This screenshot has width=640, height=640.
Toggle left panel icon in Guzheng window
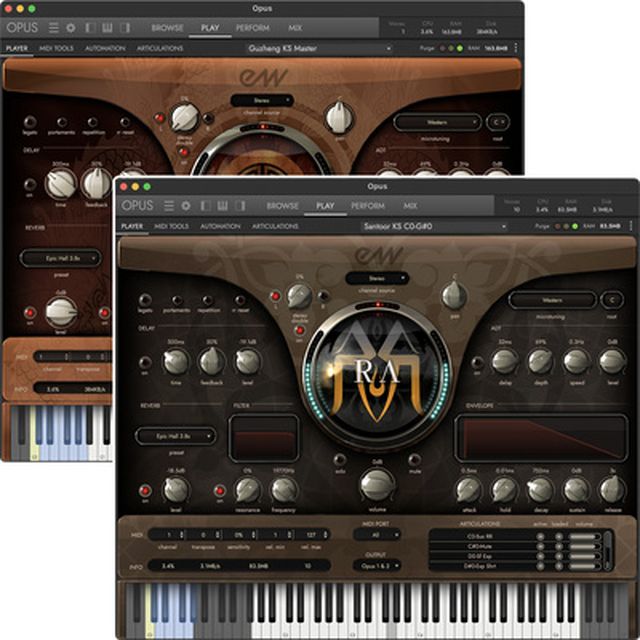click(x=90, y=28)
